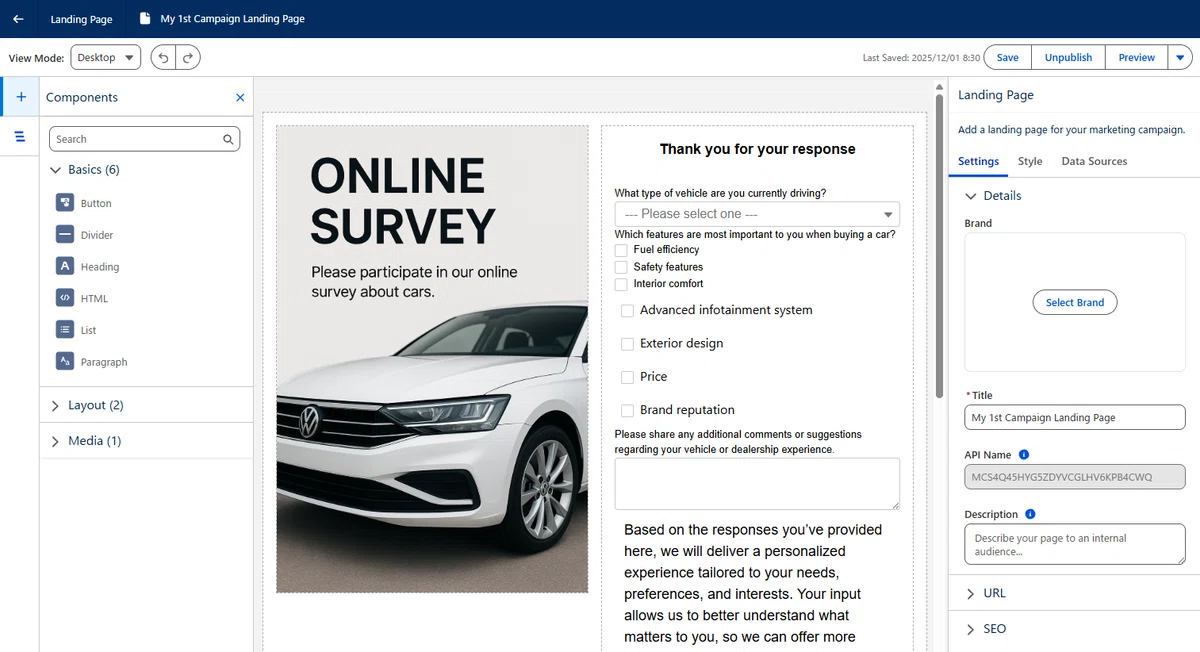
Task: Check the Fuel efficiency checkbox
Action: coord(621,250)
